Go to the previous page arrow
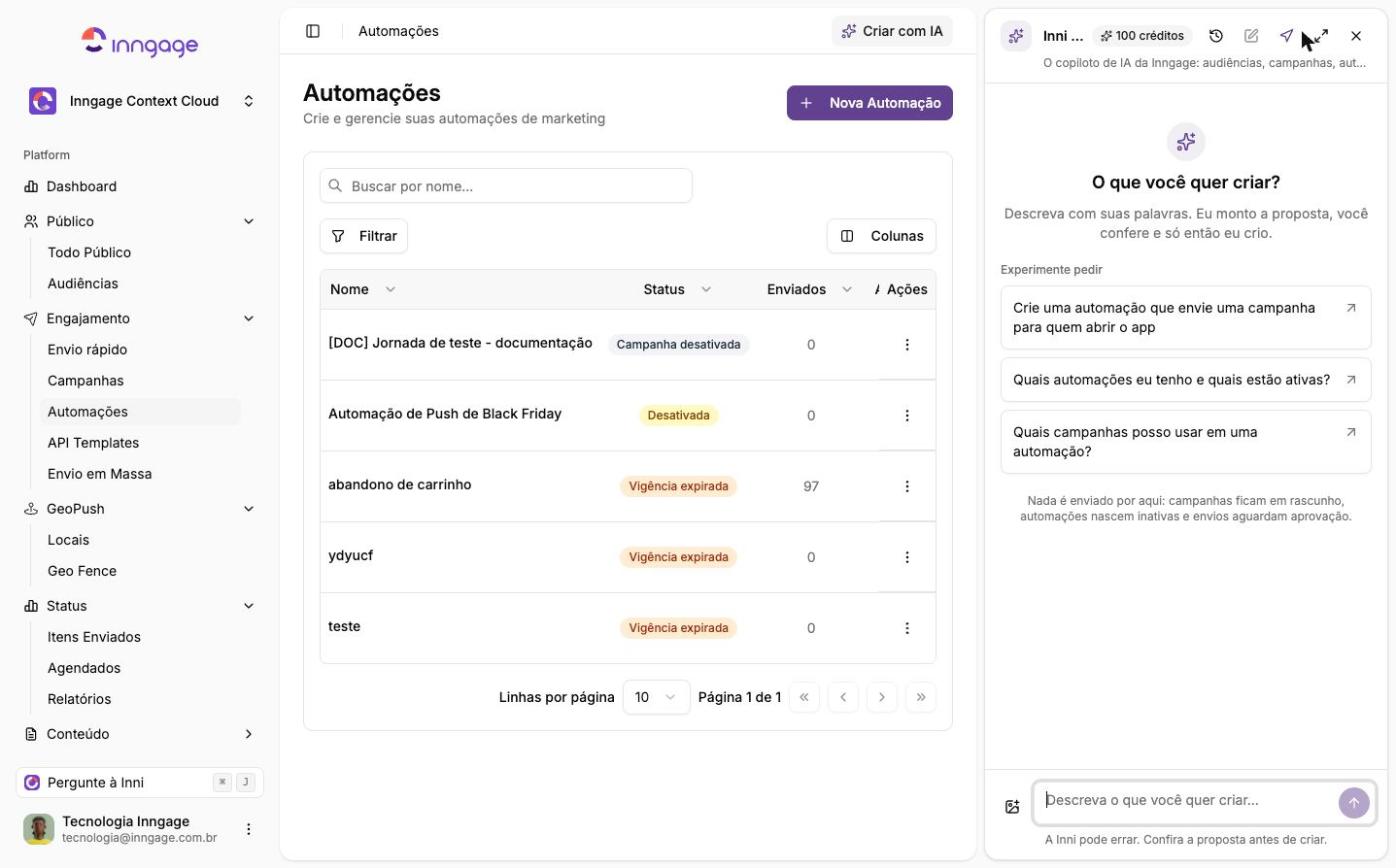The image size is (1396, 868). [x=843, y=697]
